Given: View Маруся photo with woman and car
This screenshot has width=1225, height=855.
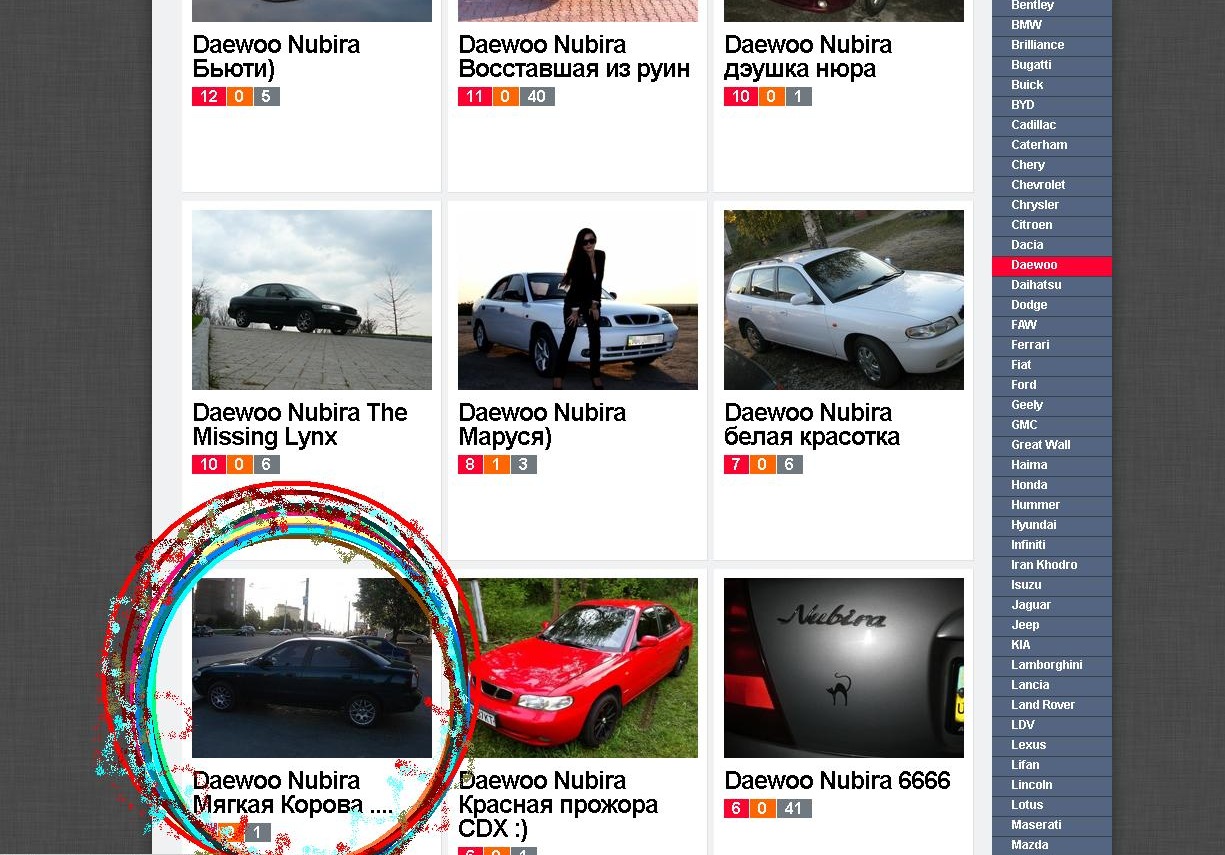Looking at the screenshot, I should (578, 300).
